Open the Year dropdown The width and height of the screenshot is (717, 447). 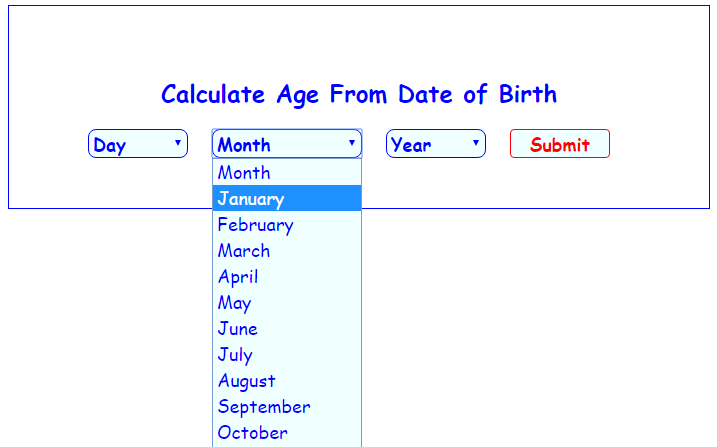pos(436,144)
